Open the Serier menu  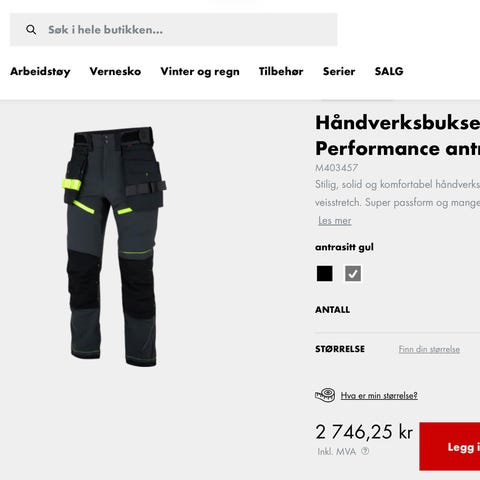click(x=339, y=71)
